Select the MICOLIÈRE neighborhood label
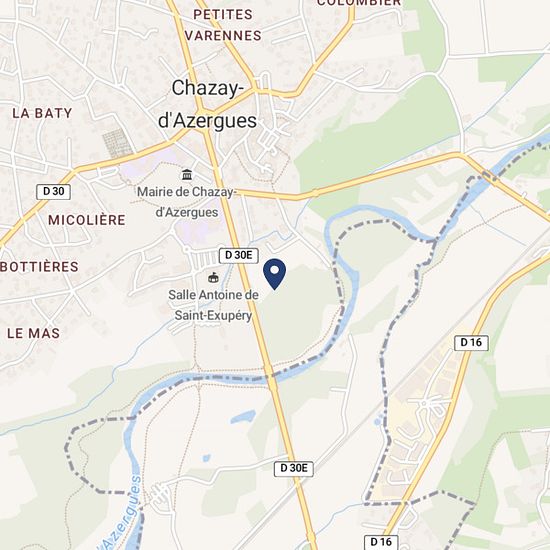The width and height of the screenshot is (550, 550). [87, 220]
